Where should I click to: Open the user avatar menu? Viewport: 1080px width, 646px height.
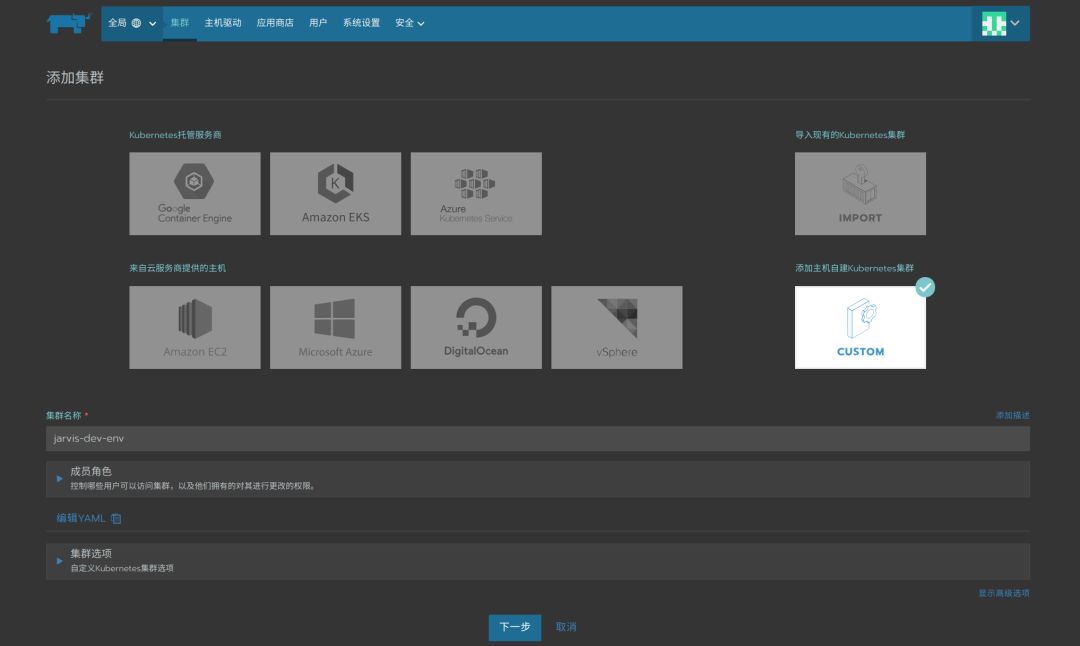[1000, 23]
